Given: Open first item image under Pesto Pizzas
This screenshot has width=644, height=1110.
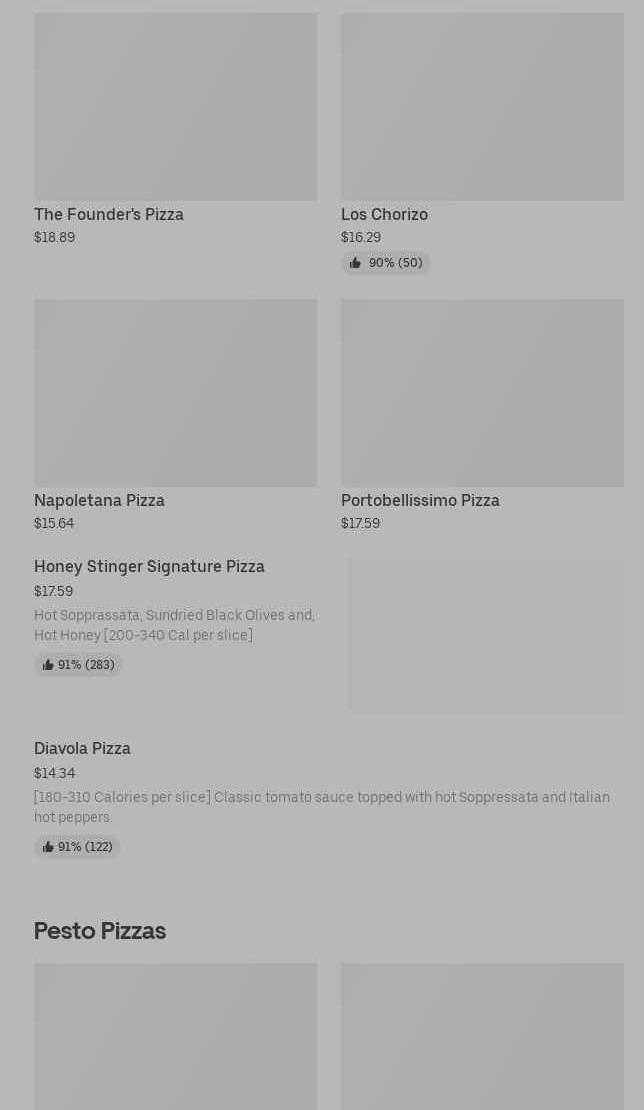Looking at the screenshot, I should [x=175, y=1036].
